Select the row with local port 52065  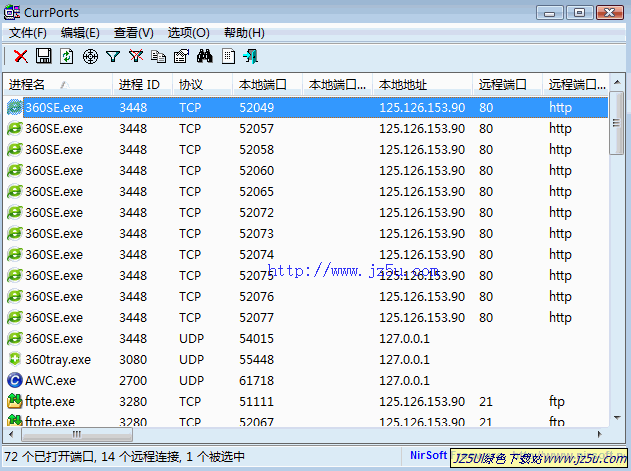click(x=306, y=191)
